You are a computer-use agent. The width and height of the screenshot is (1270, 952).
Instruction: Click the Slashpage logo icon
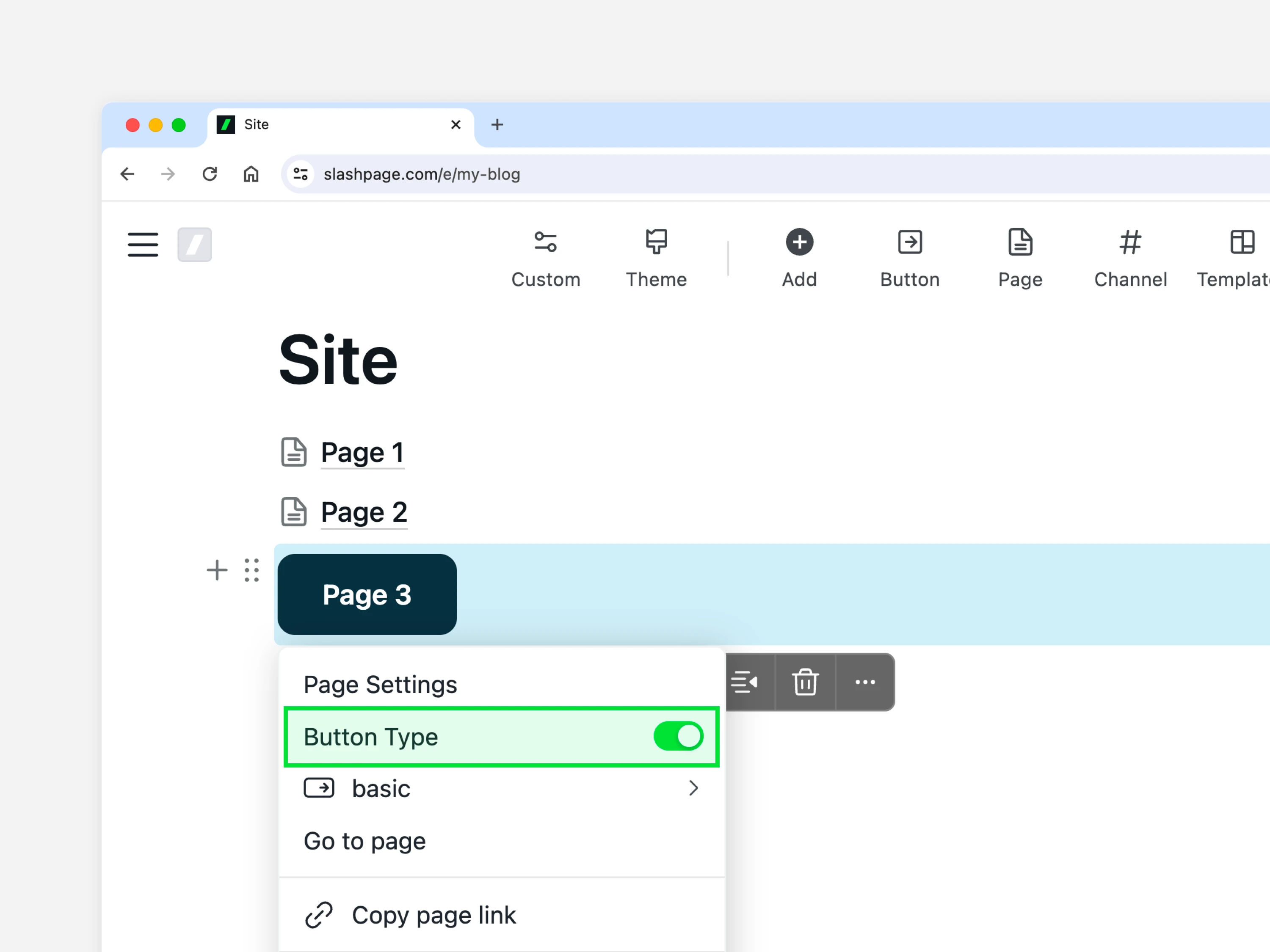click(x=195, y=245)
